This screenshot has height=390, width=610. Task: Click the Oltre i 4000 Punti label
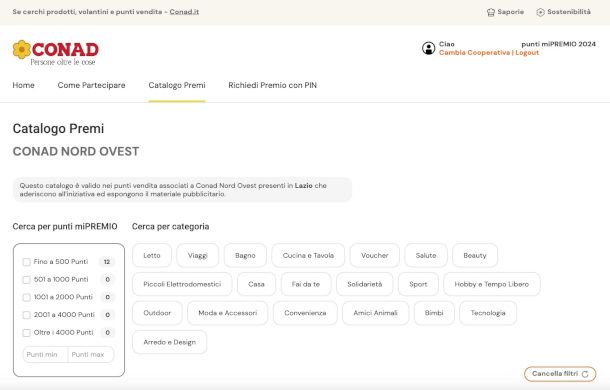pos(63,332)
